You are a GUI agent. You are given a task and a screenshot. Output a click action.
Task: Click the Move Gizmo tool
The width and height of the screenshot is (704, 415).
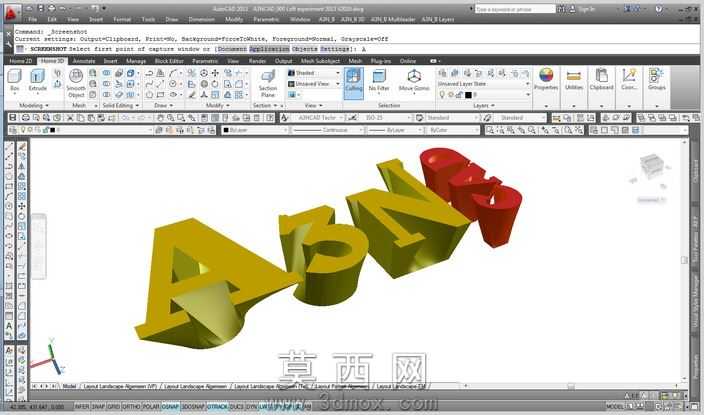click(414, 81)
